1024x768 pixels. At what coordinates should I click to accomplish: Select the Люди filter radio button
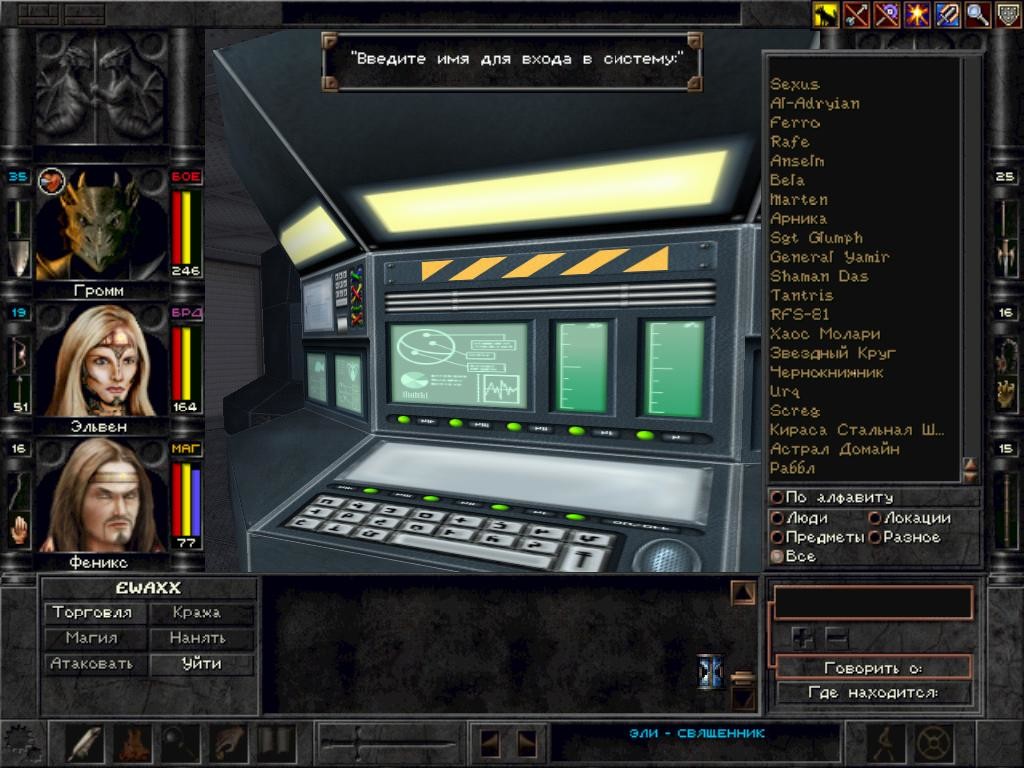800,518
